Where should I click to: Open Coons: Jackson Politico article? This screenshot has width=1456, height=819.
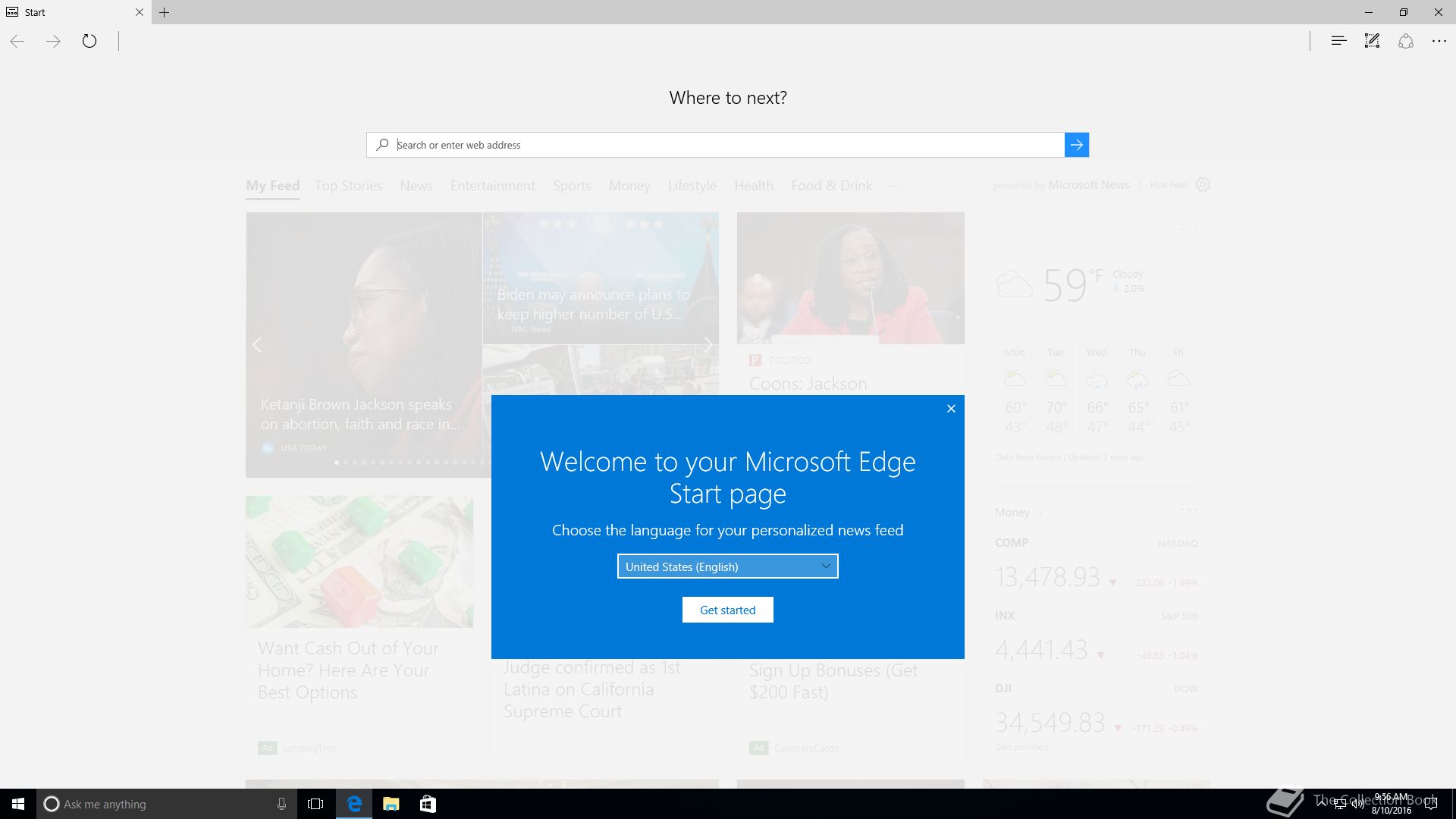click(x=808, y=384)
